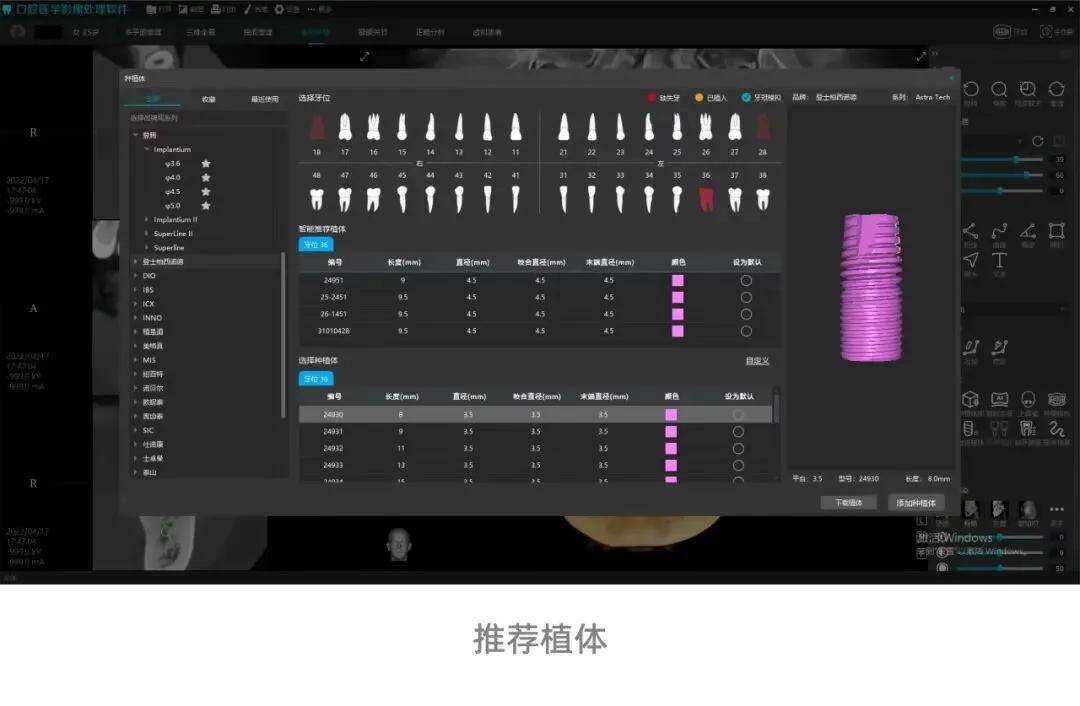Click the pink color swatch for implant 24930

(671, 414)
